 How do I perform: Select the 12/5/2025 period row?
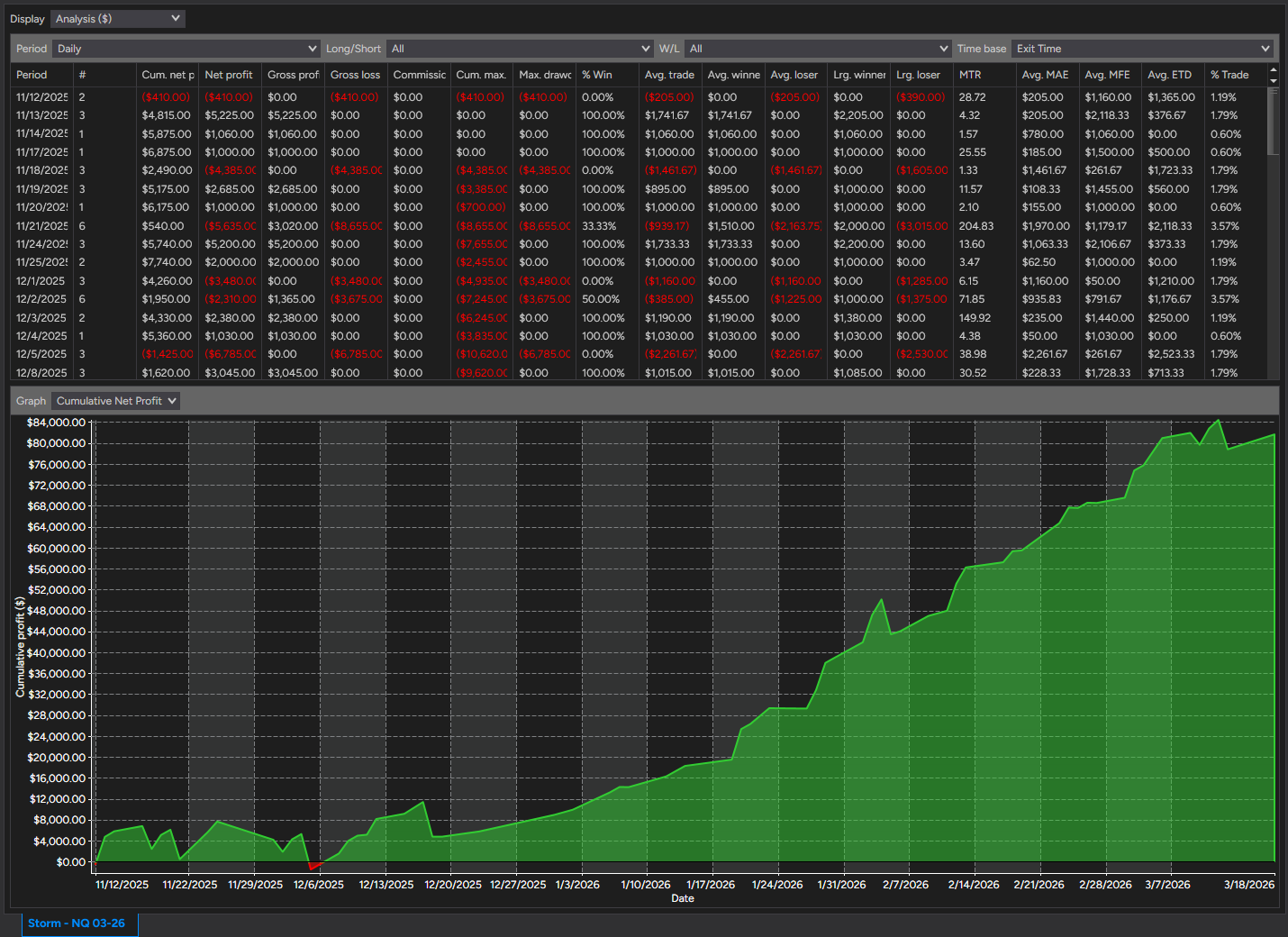(639, 354)
